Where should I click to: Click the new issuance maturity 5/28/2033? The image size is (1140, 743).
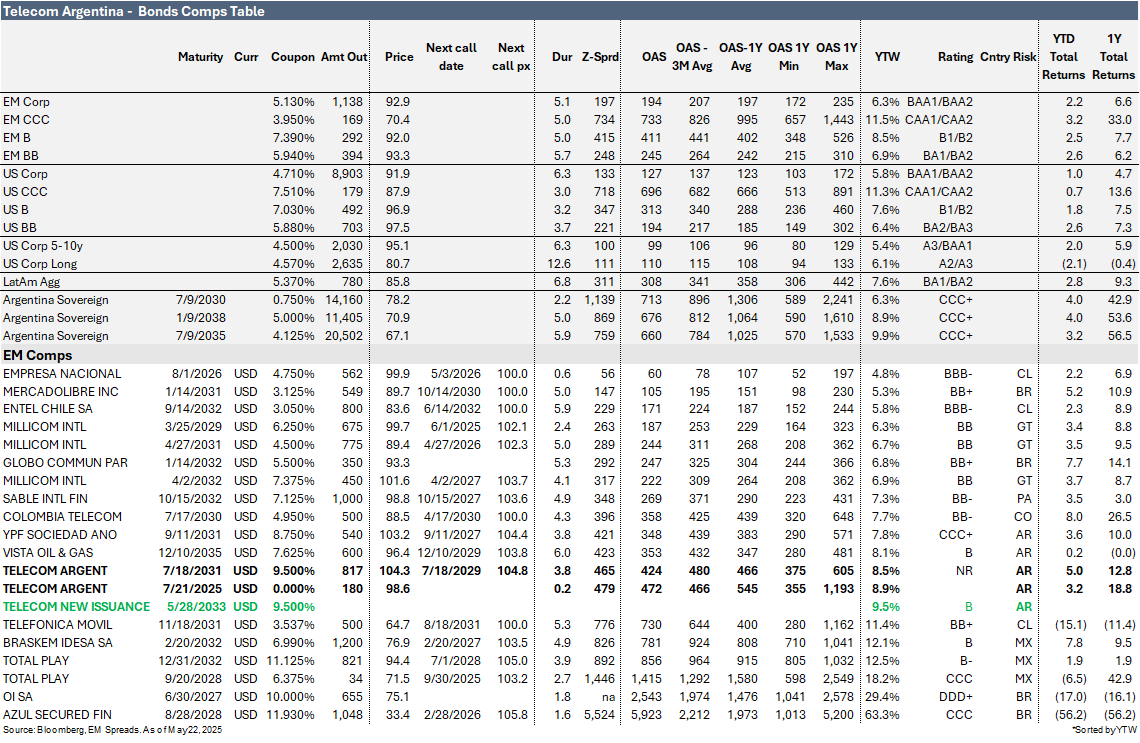pyautogui.click(x=195, y=606)
